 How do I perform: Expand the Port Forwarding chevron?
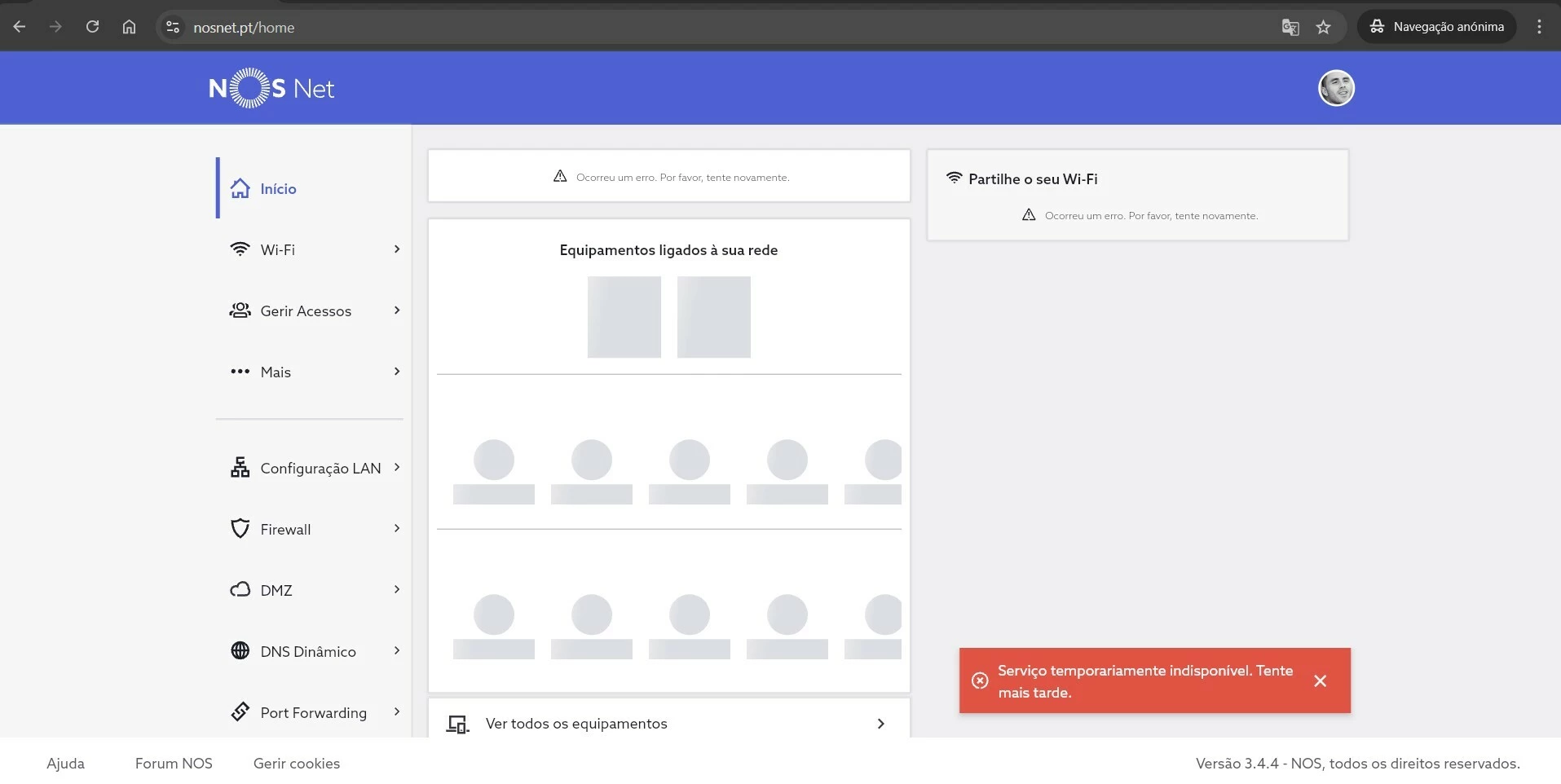coord(397,712)
